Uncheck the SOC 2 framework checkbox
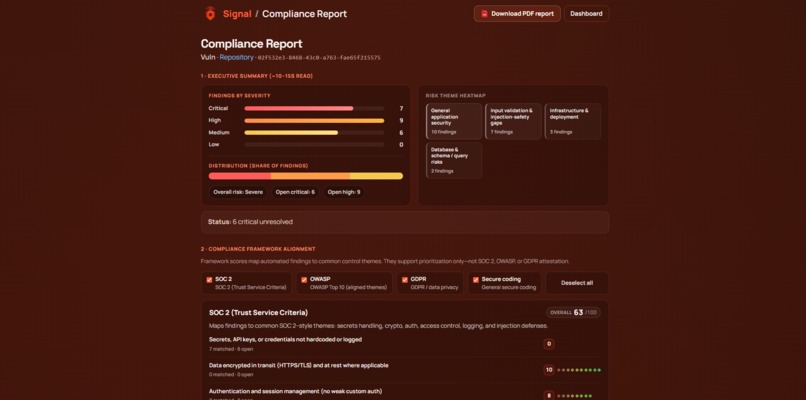806x400 pixels. pos(209,280)
